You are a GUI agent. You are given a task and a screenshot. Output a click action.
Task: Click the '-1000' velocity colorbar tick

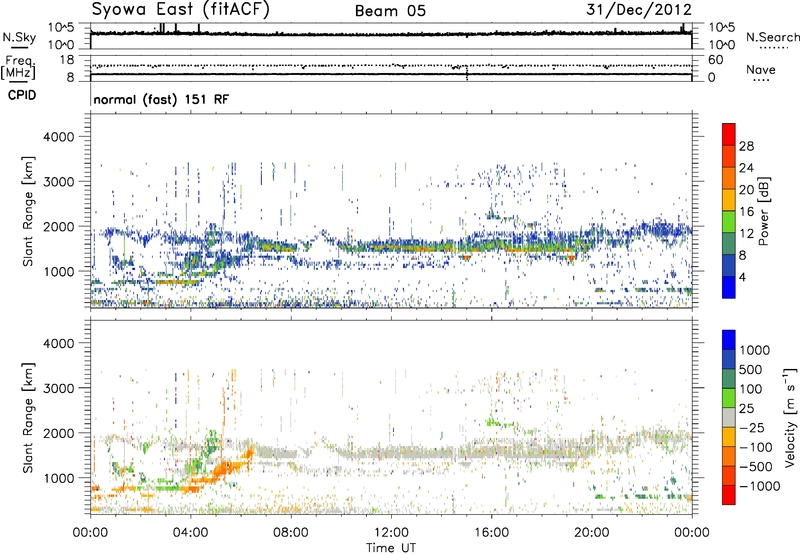[x=759, y=486]
